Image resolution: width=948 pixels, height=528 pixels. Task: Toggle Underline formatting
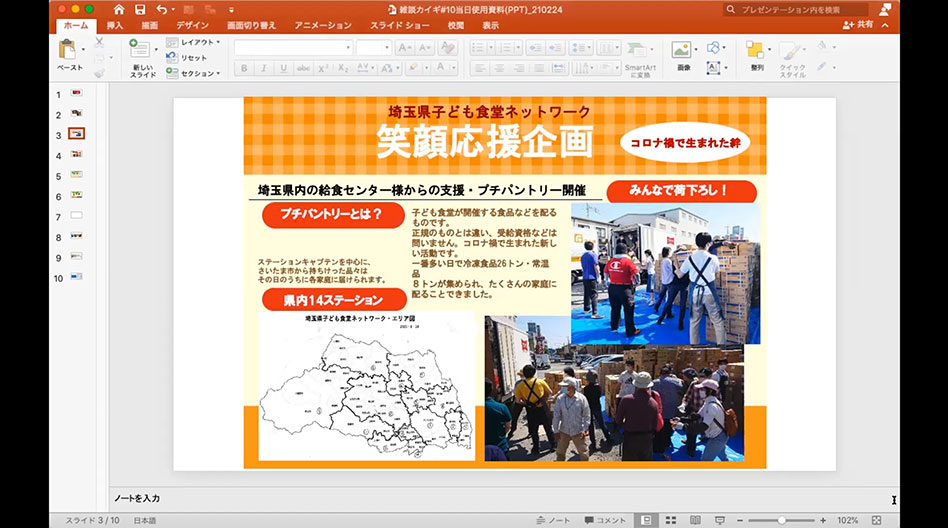pos(286,68)
